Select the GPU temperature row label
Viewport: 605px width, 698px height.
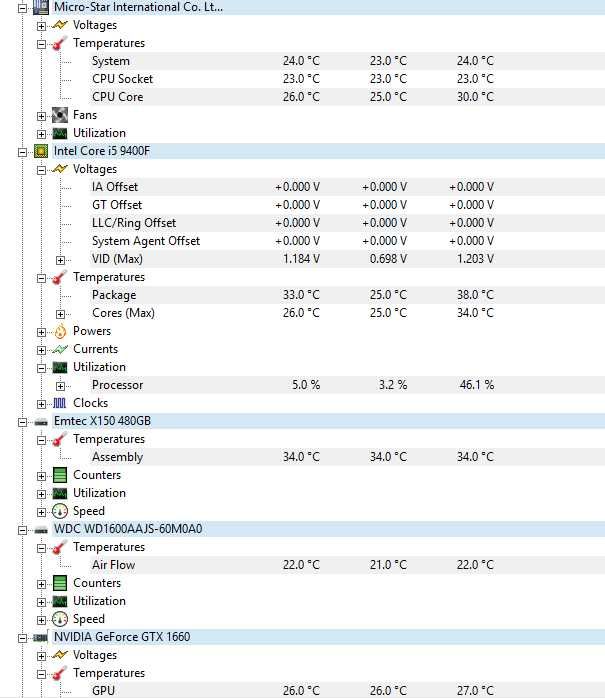click(x=103, y=690)
